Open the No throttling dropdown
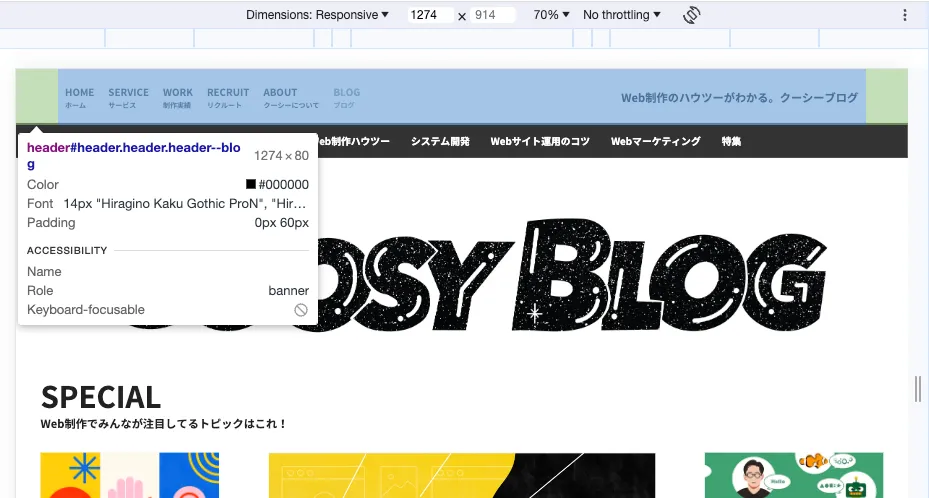Screen dimensions: 929x498 tap(622, 15)
